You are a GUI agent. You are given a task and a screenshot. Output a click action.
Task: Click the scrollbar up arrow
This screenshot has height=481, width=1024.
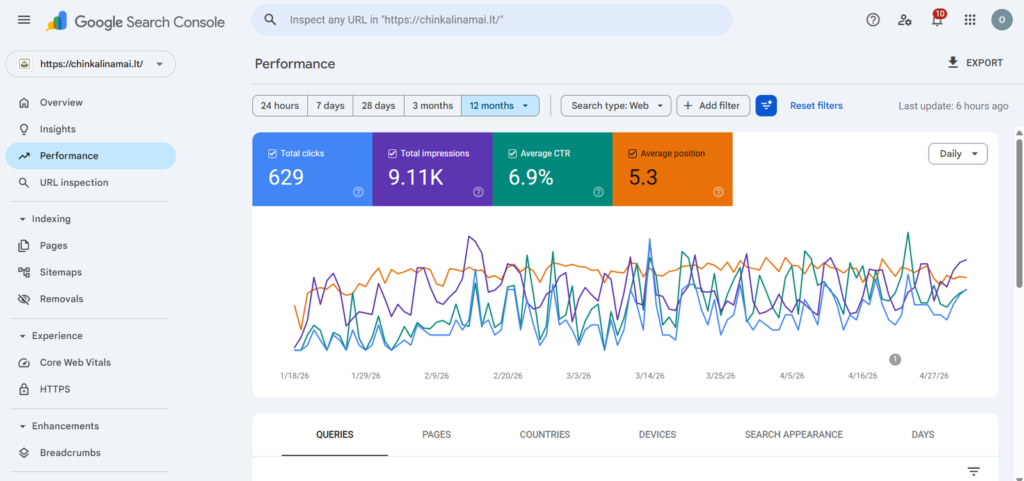tap(1019, 133)
